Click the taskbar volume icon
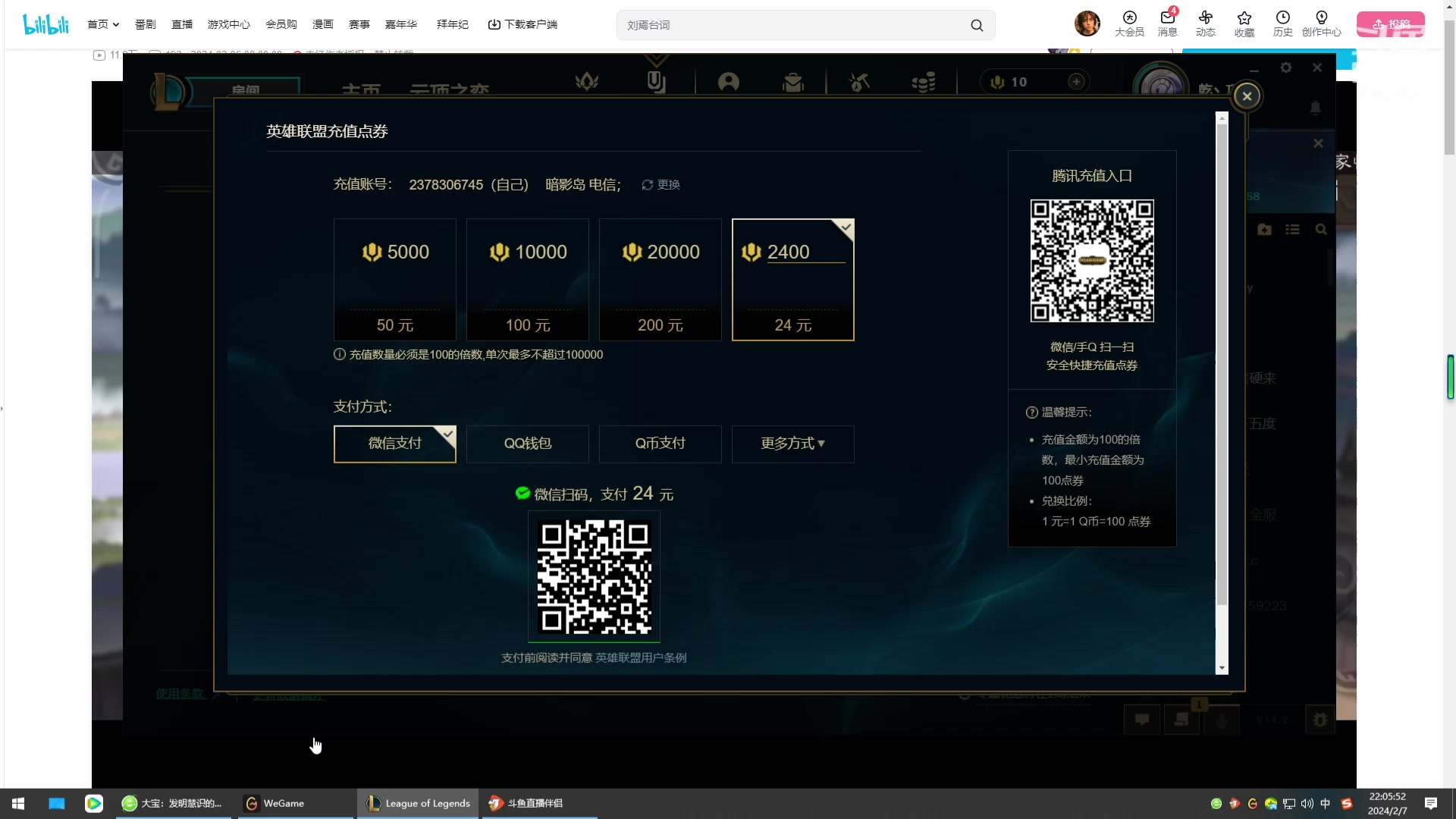Image resolution: width=1456 pixels, height=819 pixels. (x=1307, y=804)
